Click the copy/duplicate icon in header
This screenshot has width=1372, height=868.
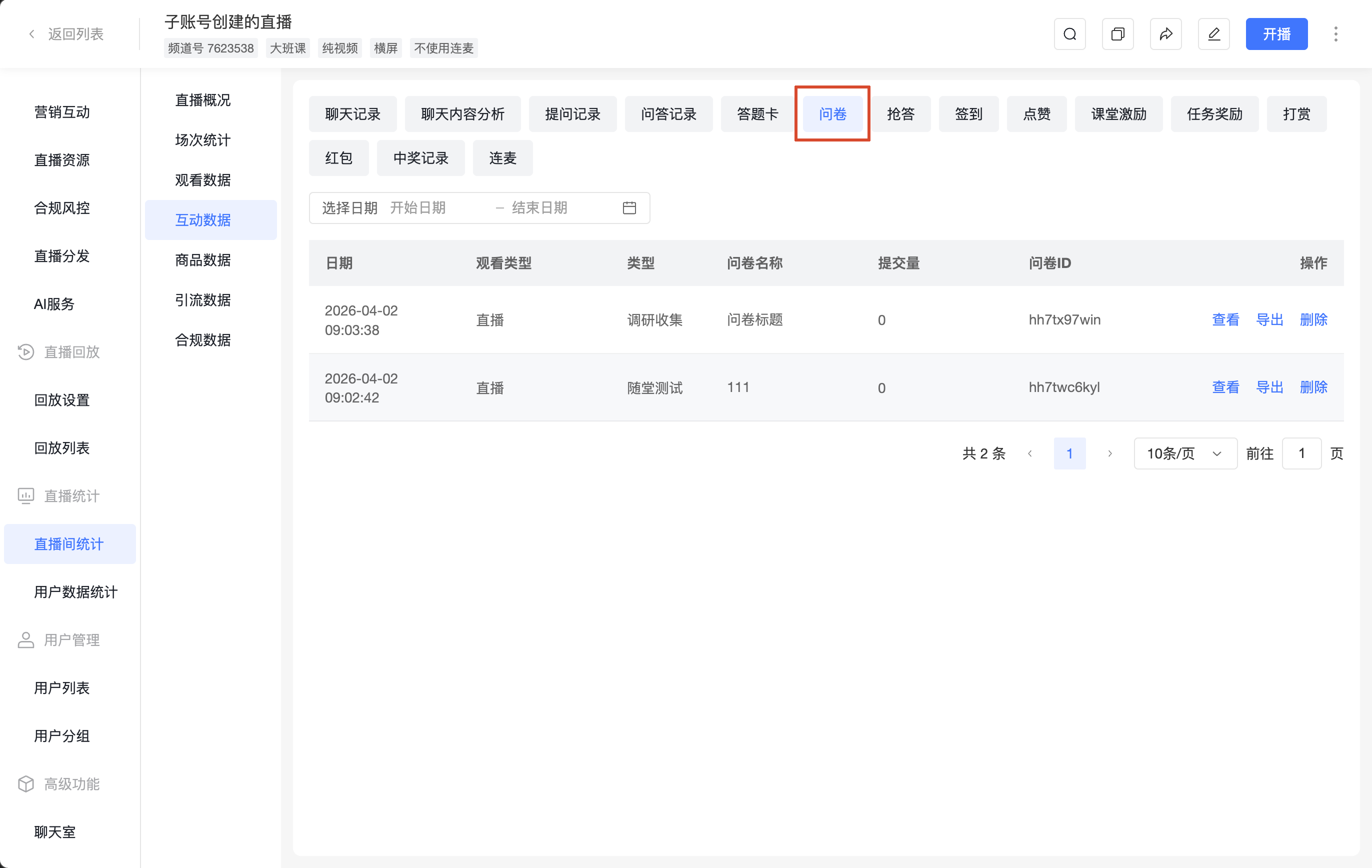[1117, 34]
